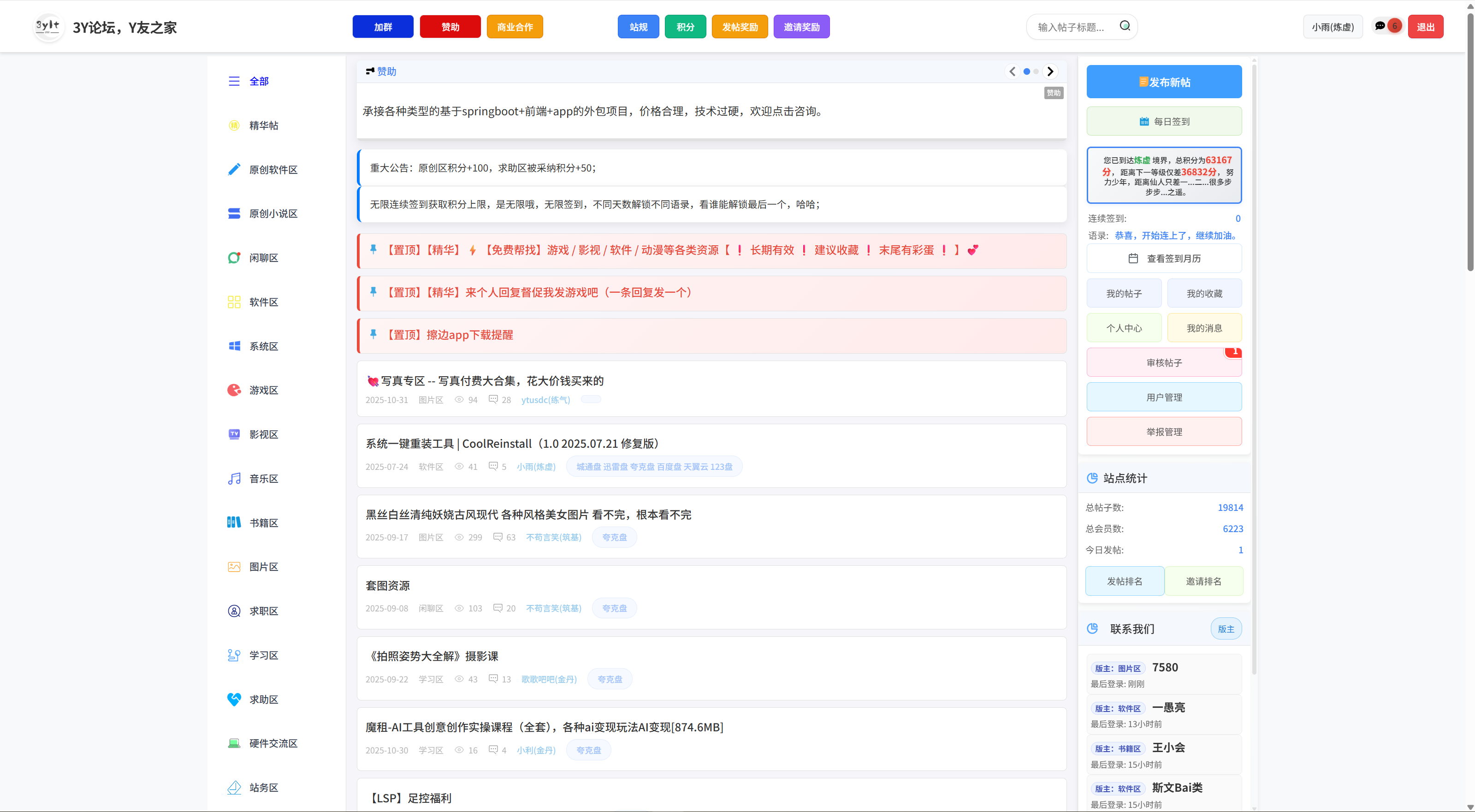This screenshot has width=1475, height=812.
Task: Open the 音乐区 music note icon
Action: 234,479
